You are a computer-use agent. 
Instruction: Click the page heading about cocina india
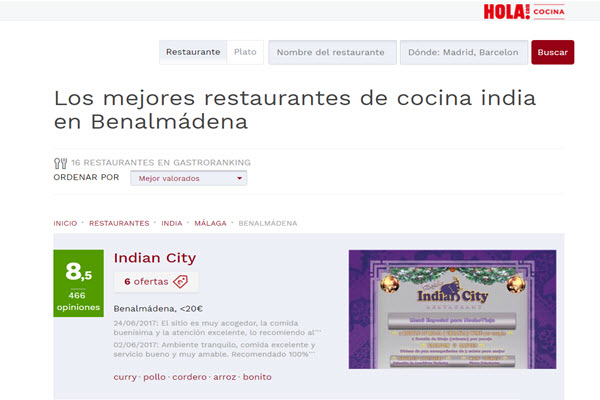click(x=295, y=109)
